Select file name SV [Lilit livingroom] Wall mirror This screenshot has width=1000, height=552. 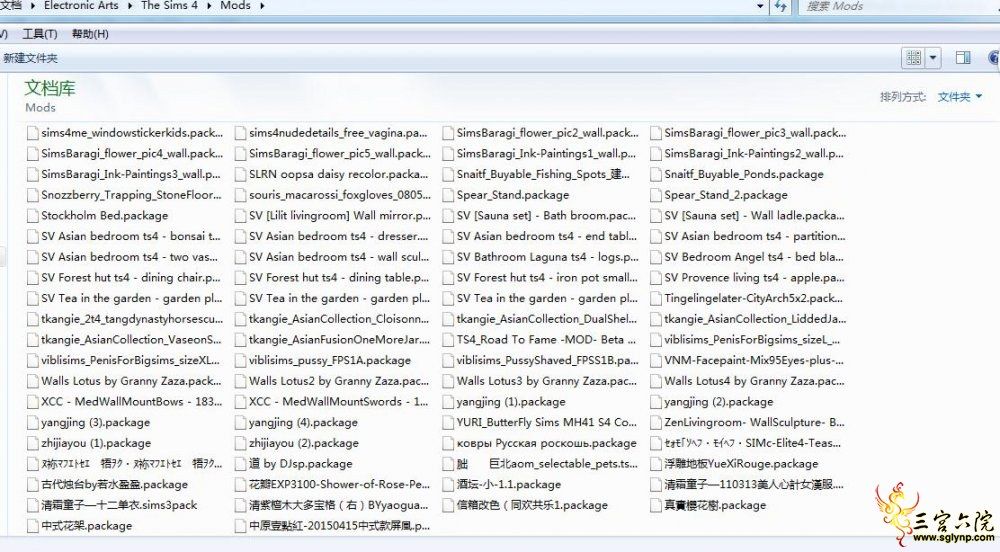pyautogui.click(x=340, y=216)
